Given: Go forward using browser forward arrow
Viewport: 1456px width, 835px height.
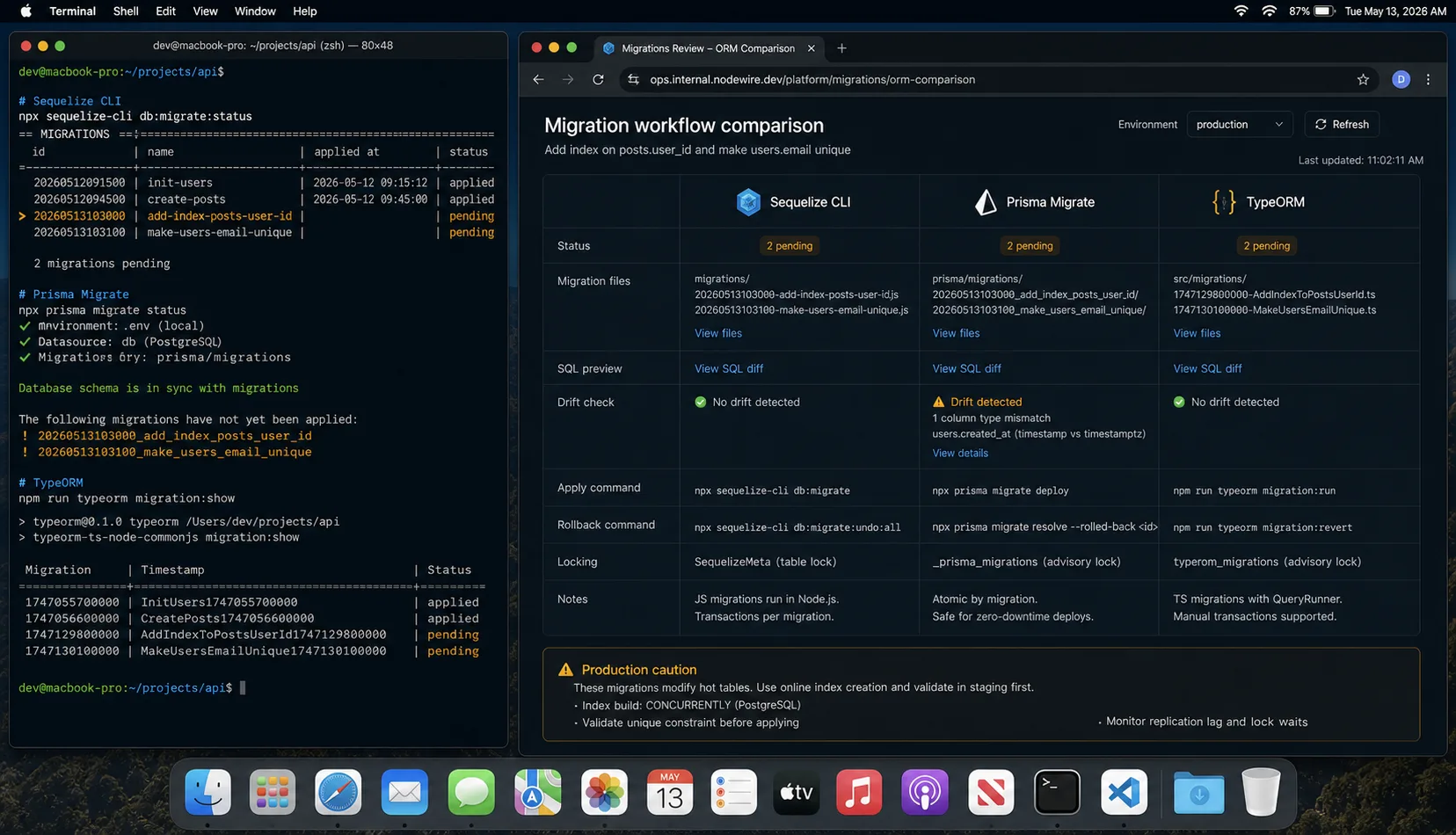Looking at the screenshot, I should tap(568, 79).
